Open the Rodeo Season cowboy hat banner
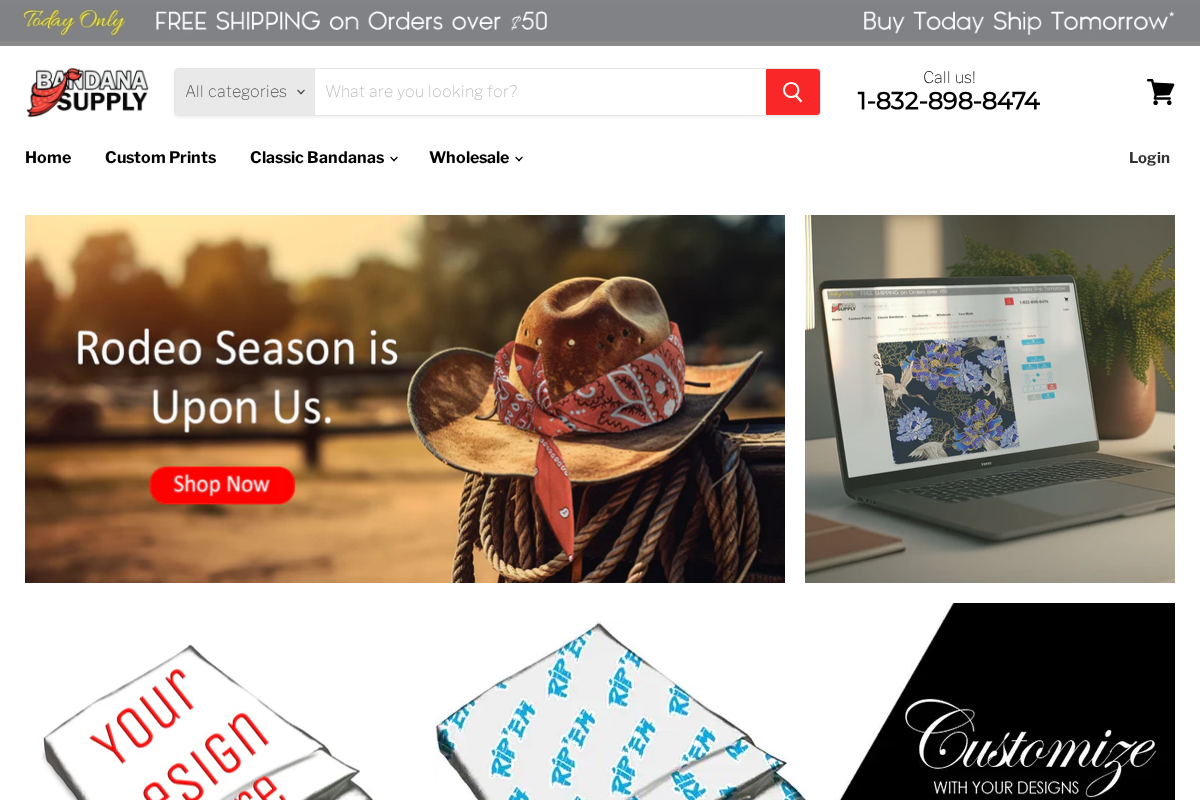This screenshot has width=1200, height=800. [x=405, y=399]
